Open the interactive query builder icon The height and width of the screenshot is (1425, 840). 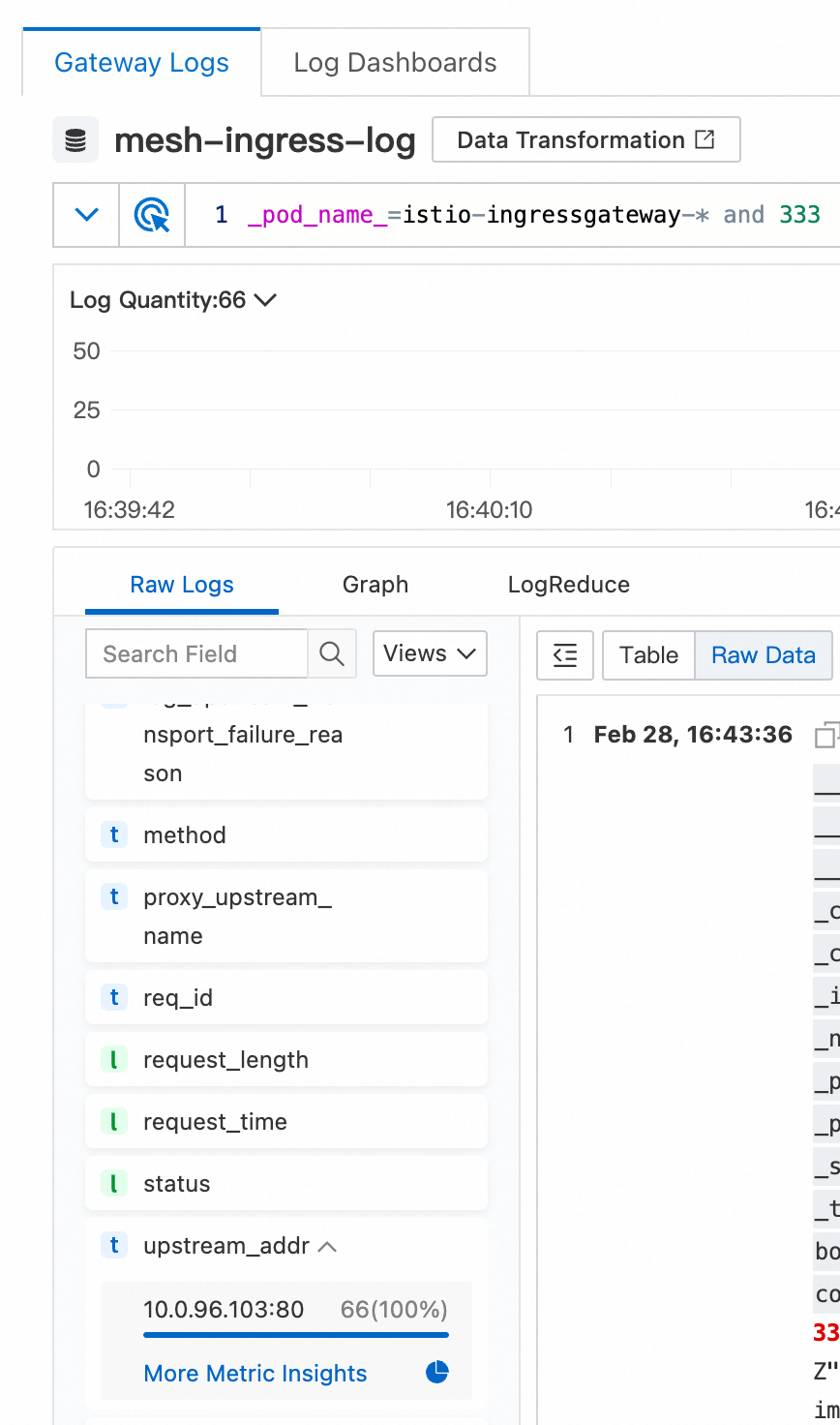[x=152, y=215]
